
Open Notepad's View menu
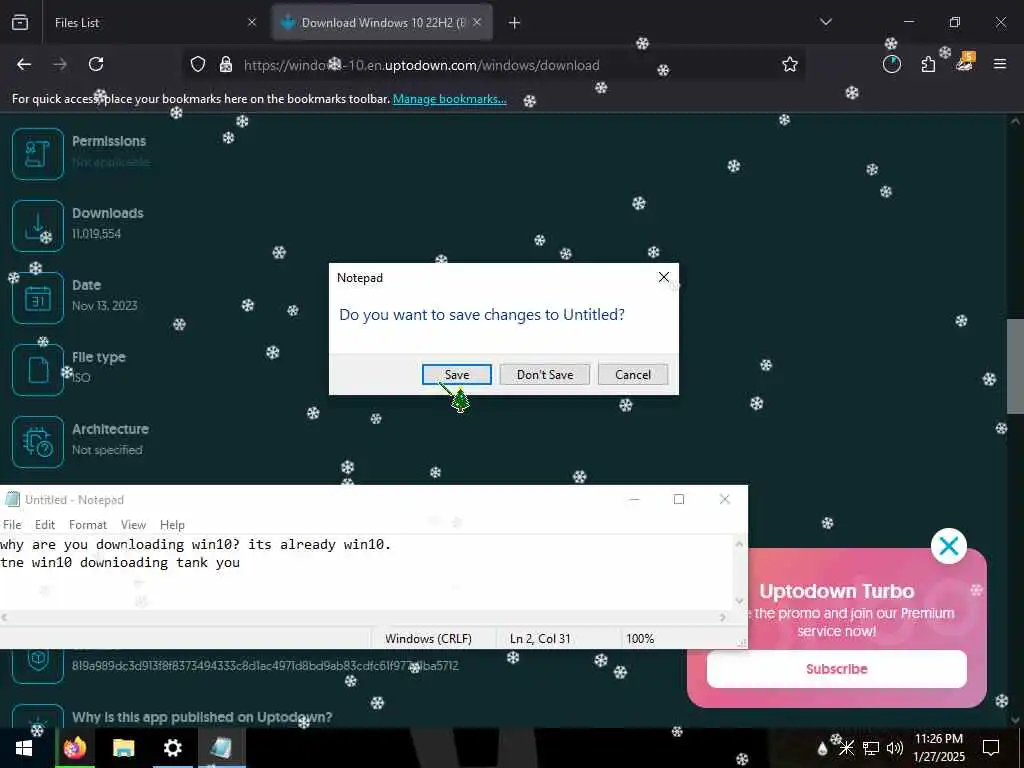[x=133, y=524]
